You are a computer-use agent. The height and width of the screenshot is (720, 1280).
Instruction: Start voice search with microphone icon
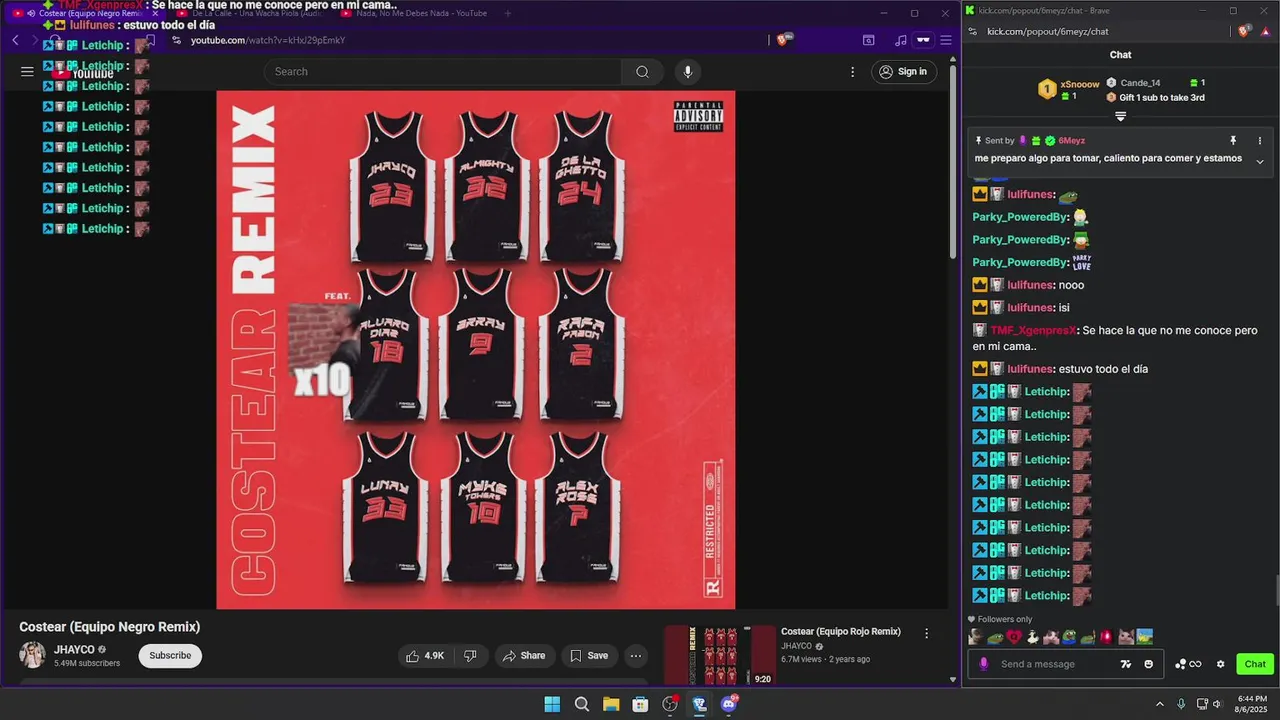[687, 72]
